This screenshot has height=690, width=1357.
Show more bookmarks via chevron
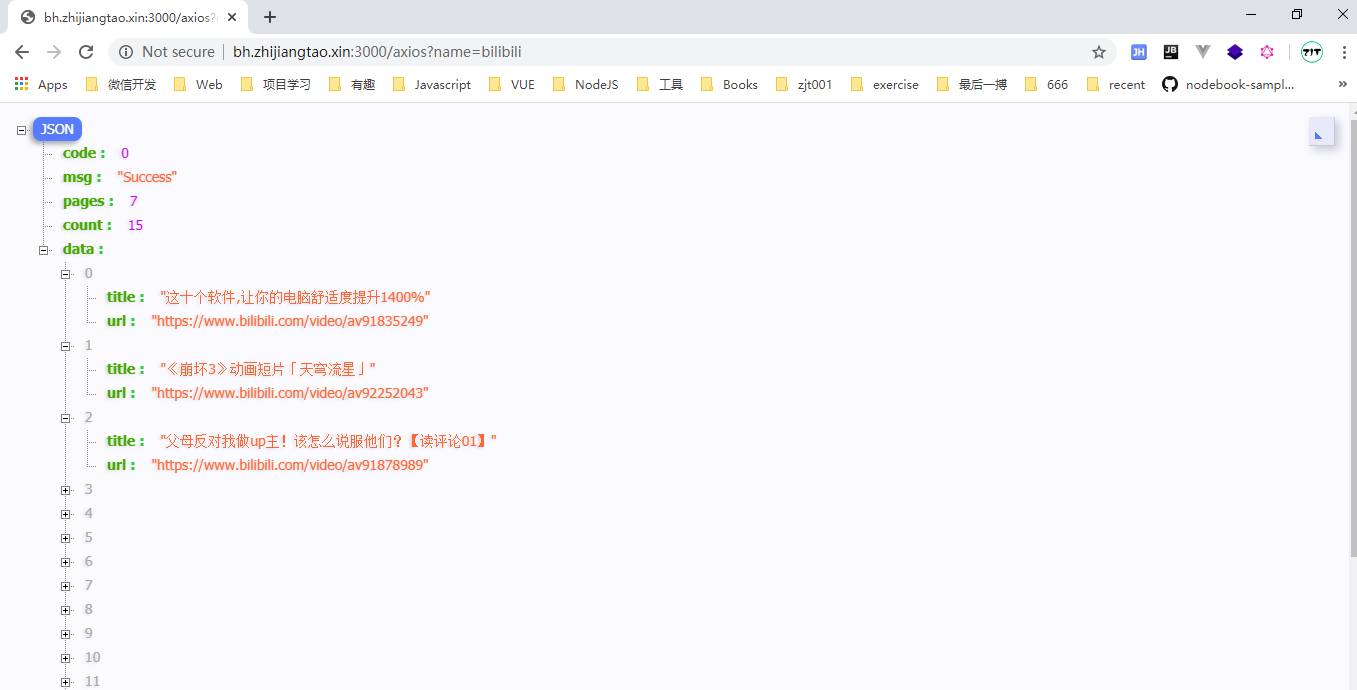(x=1342, y=85)
